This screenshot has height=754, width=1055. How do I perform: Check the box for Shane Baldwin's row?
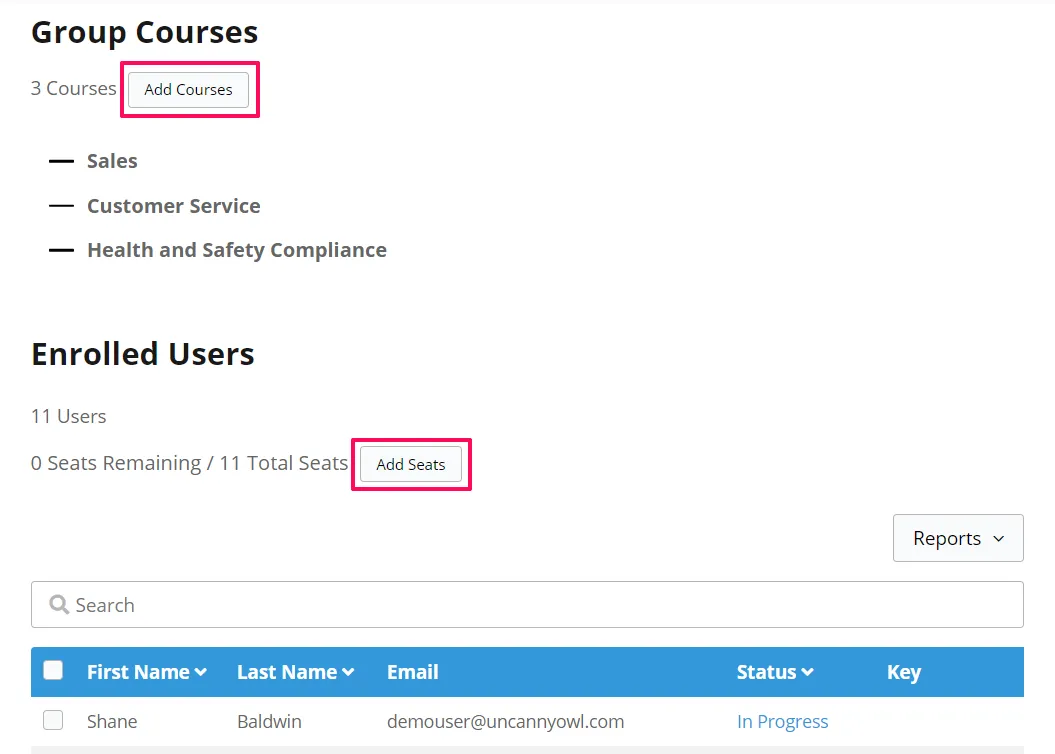point(53,721)
